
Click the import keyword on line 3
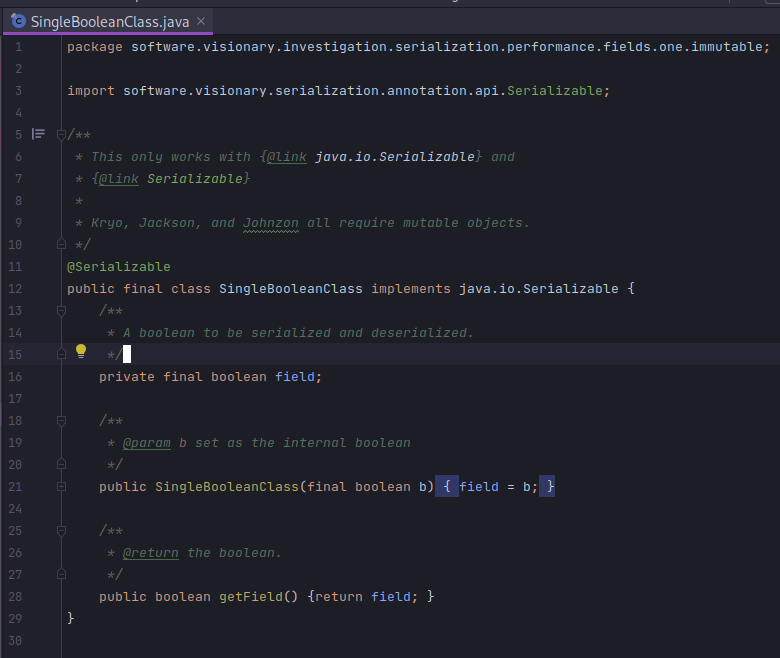[x=91, y=91]
